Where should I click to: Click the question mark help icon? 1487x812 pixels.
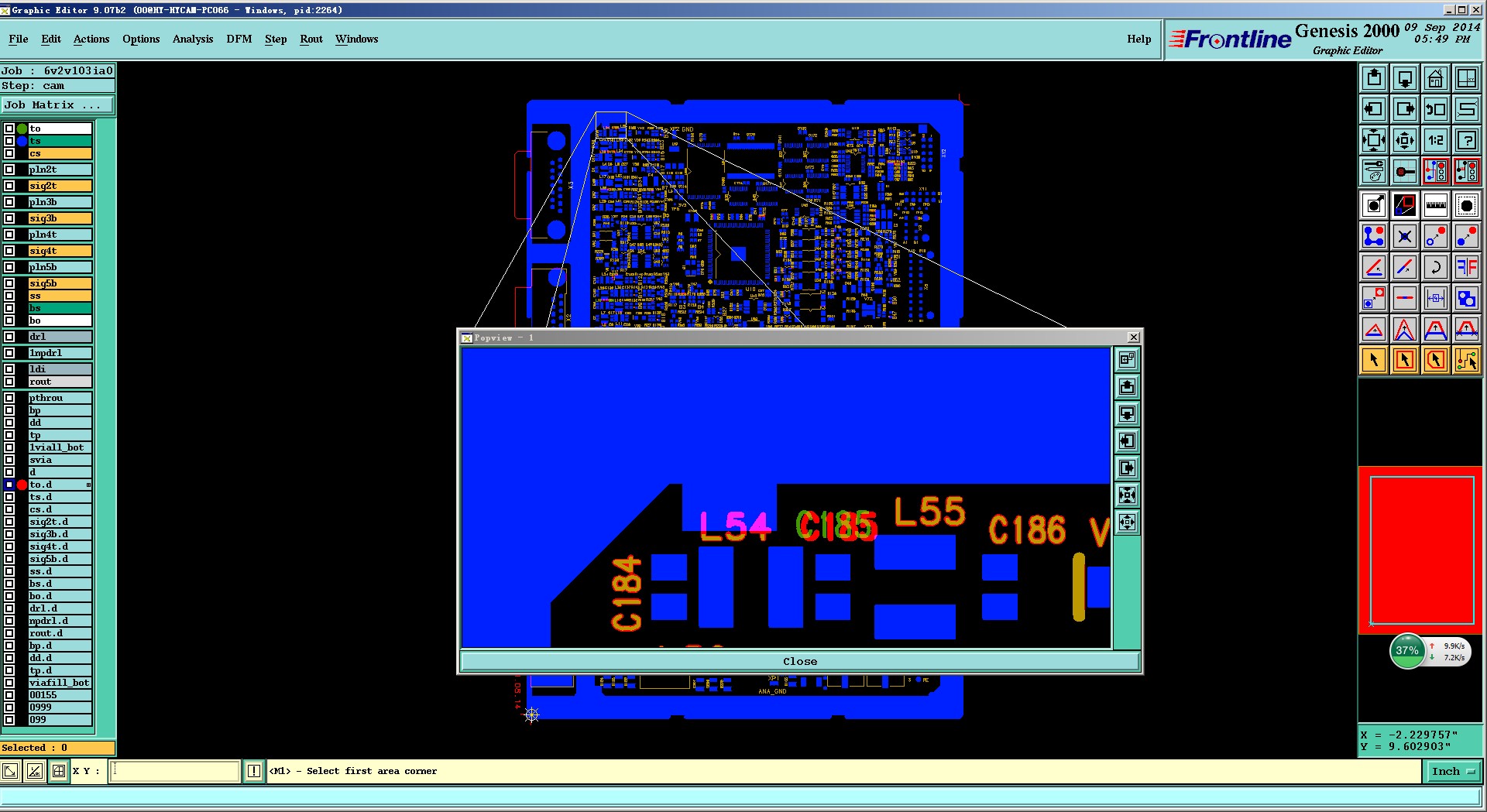click(1467, 140)
